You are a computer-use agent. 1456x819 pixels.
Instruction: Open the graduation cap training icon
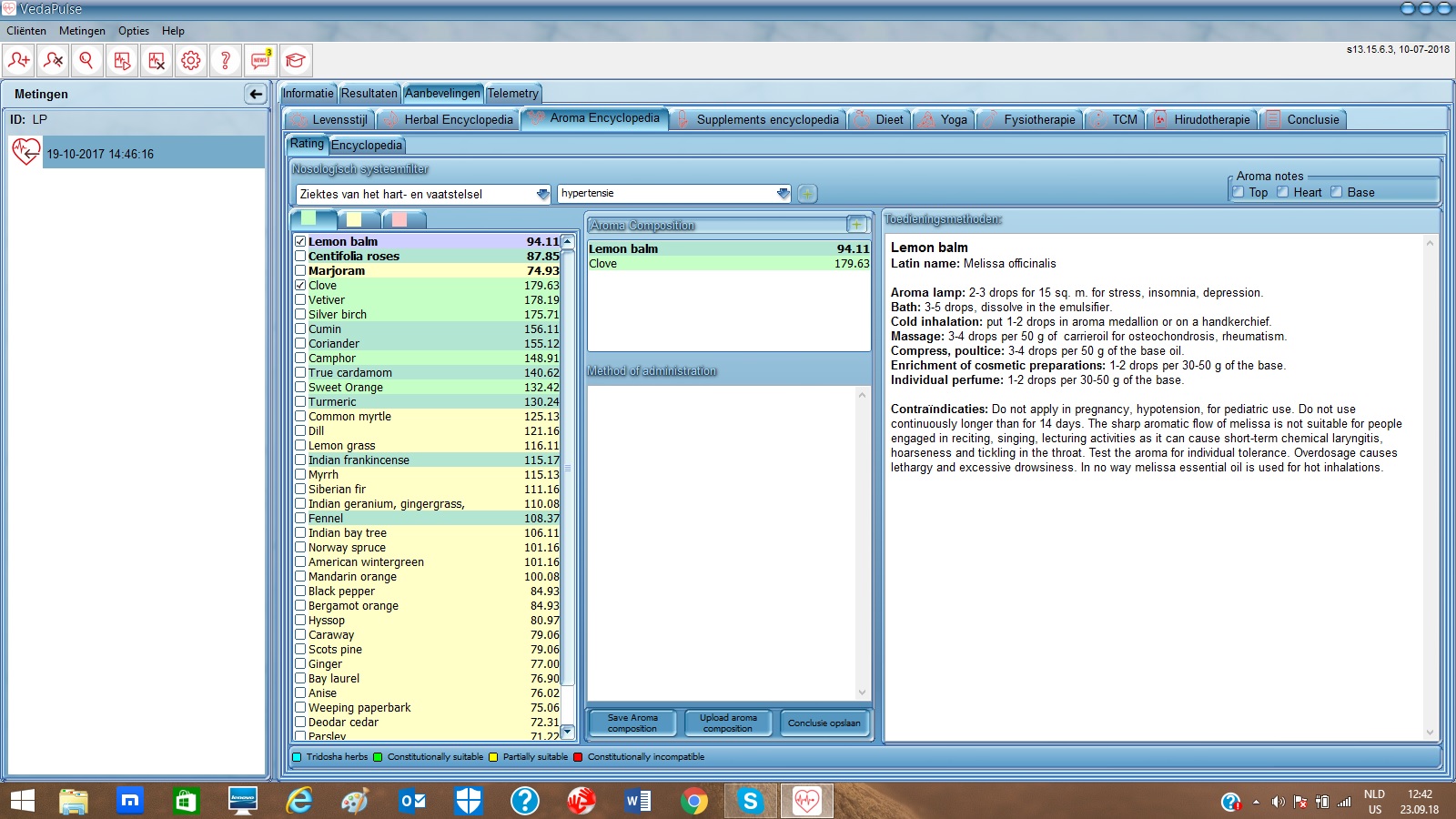point(295,61)
